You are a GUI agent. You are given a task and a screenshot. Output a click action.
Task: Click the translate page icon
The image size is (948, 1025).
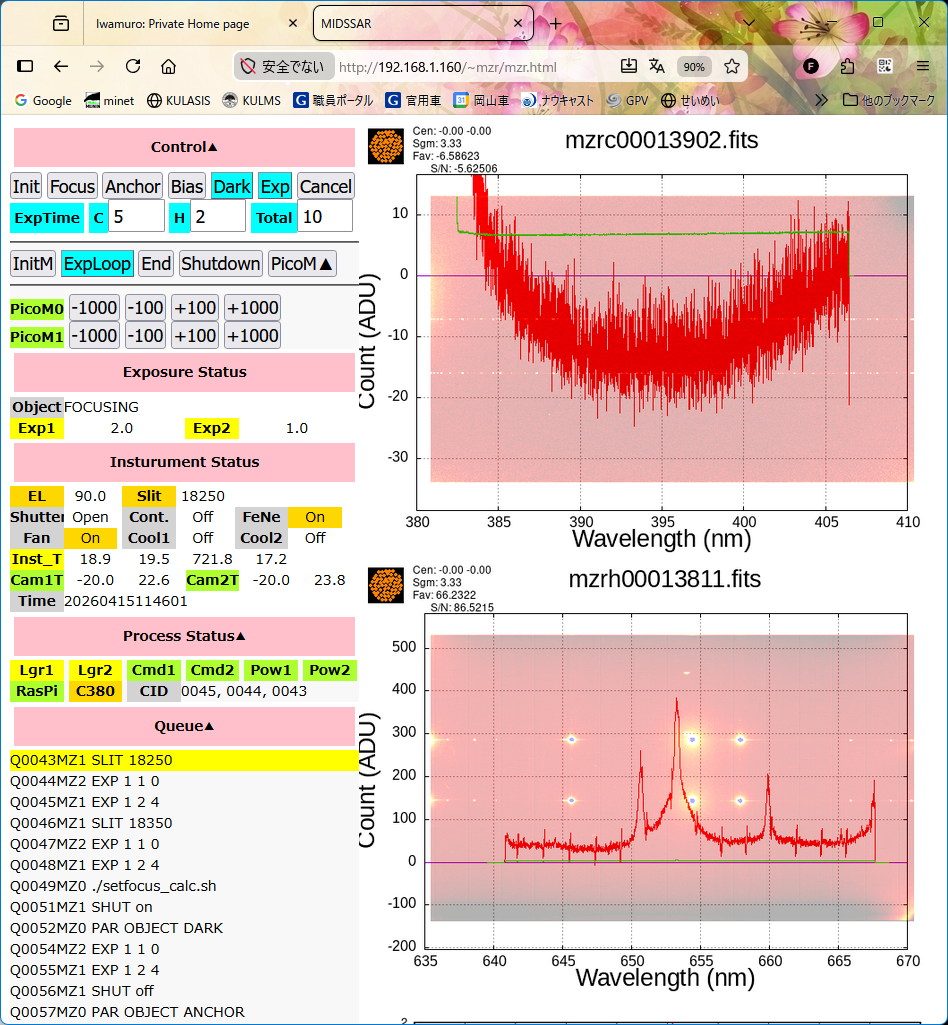[x=657, y=66]
